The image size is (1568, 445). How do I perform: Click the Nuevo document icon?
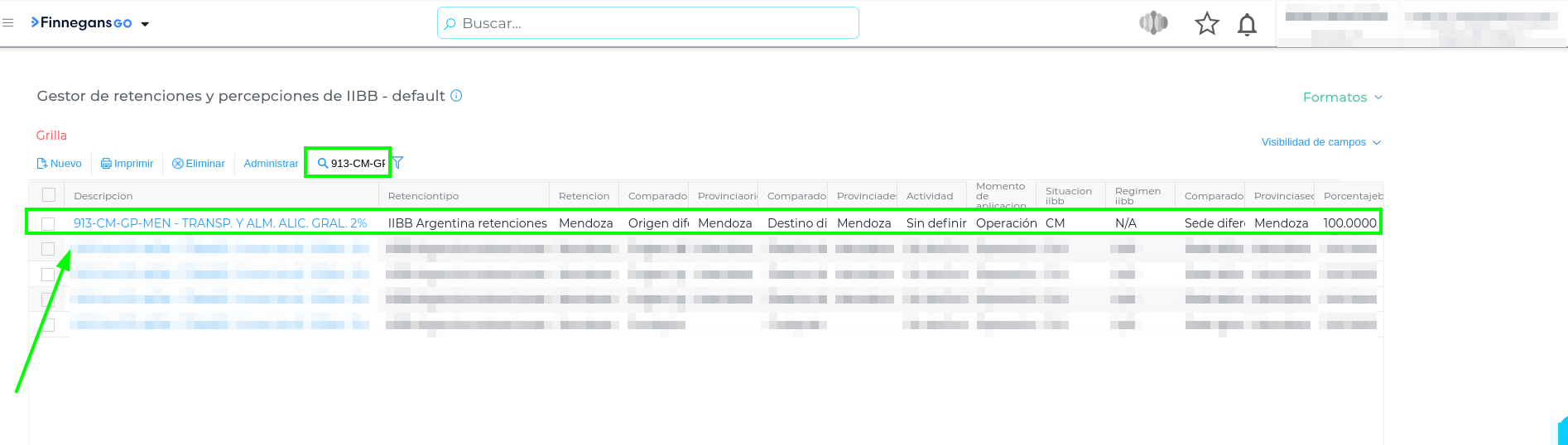(x=42, y=164)
